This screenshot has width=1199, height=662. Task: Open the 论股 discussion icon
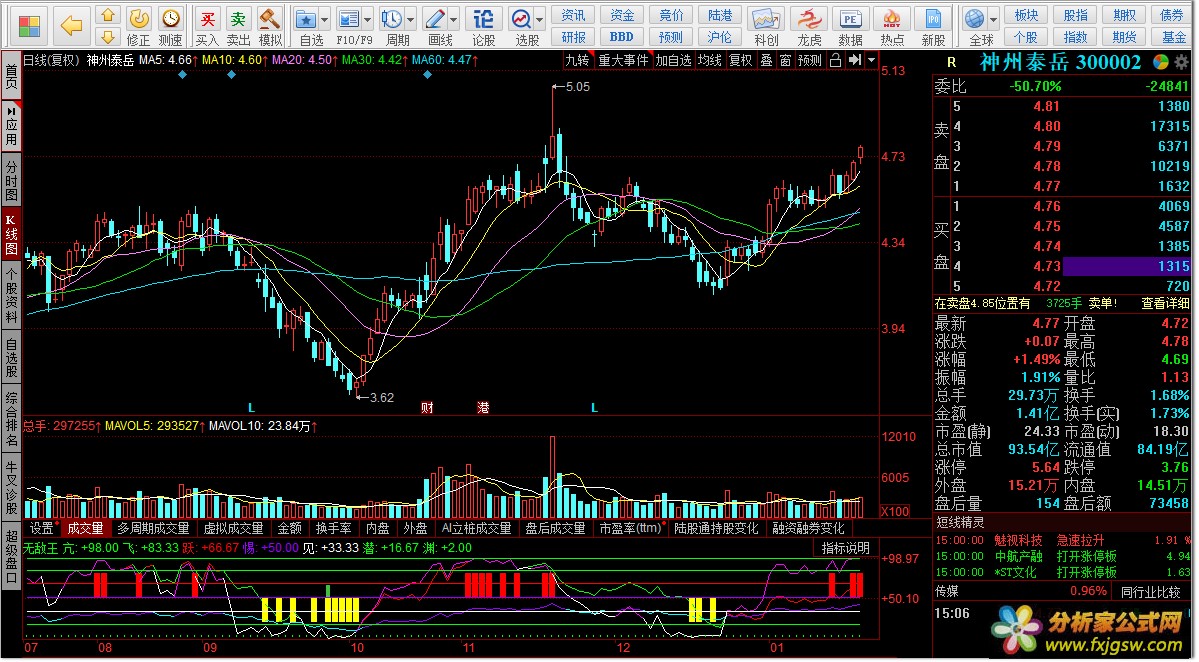pyautogui.click(x=483, y=19)
